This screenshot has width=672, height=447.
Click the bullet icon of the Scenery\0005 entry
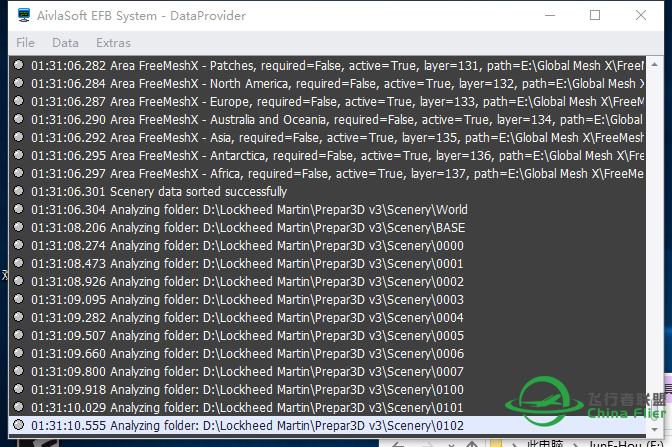[x=18, y=335]
